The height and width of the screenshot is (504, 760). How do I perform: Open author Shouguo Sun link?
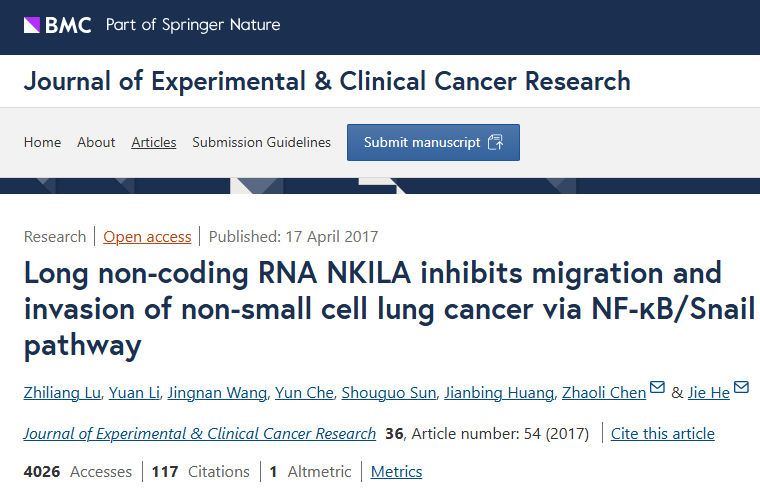[389, 393]
